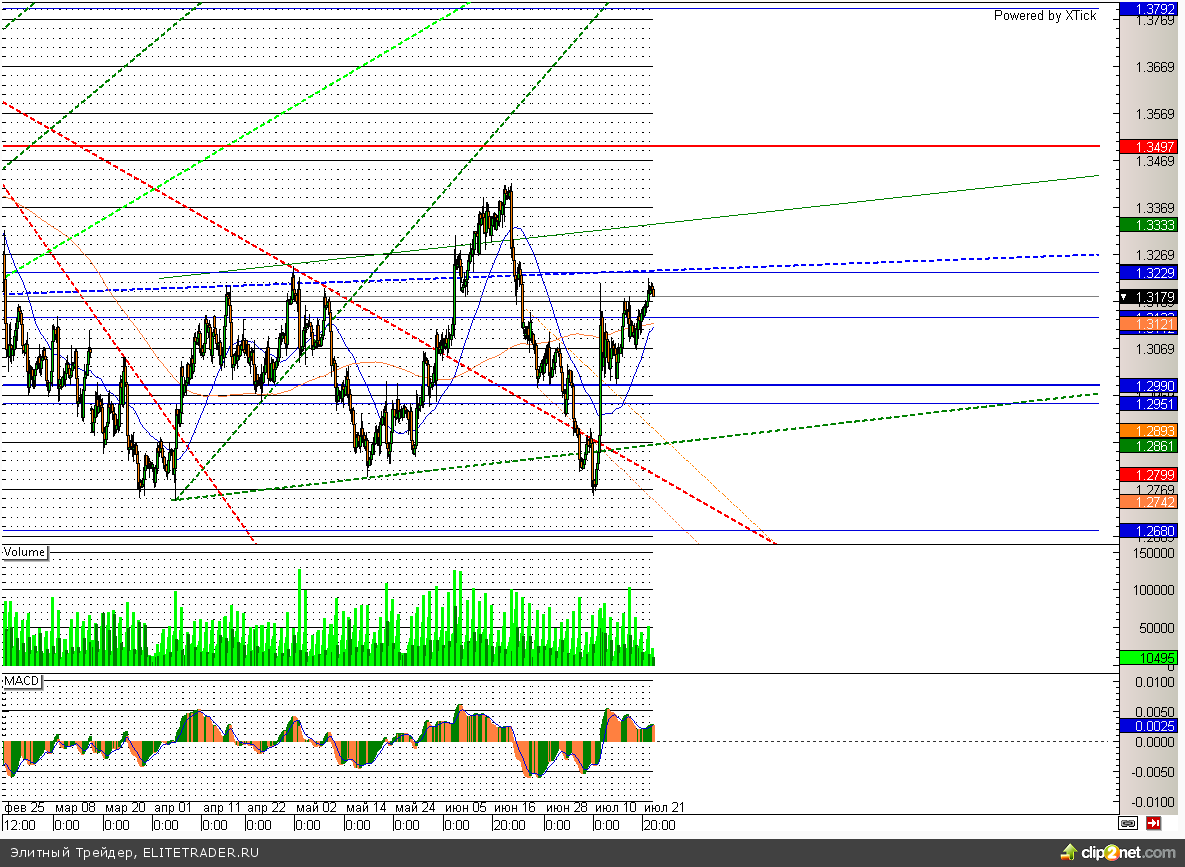Click the red 1.3497 price level tag
Viewport: 1185px width, 867px height.
click(1148, 146)
